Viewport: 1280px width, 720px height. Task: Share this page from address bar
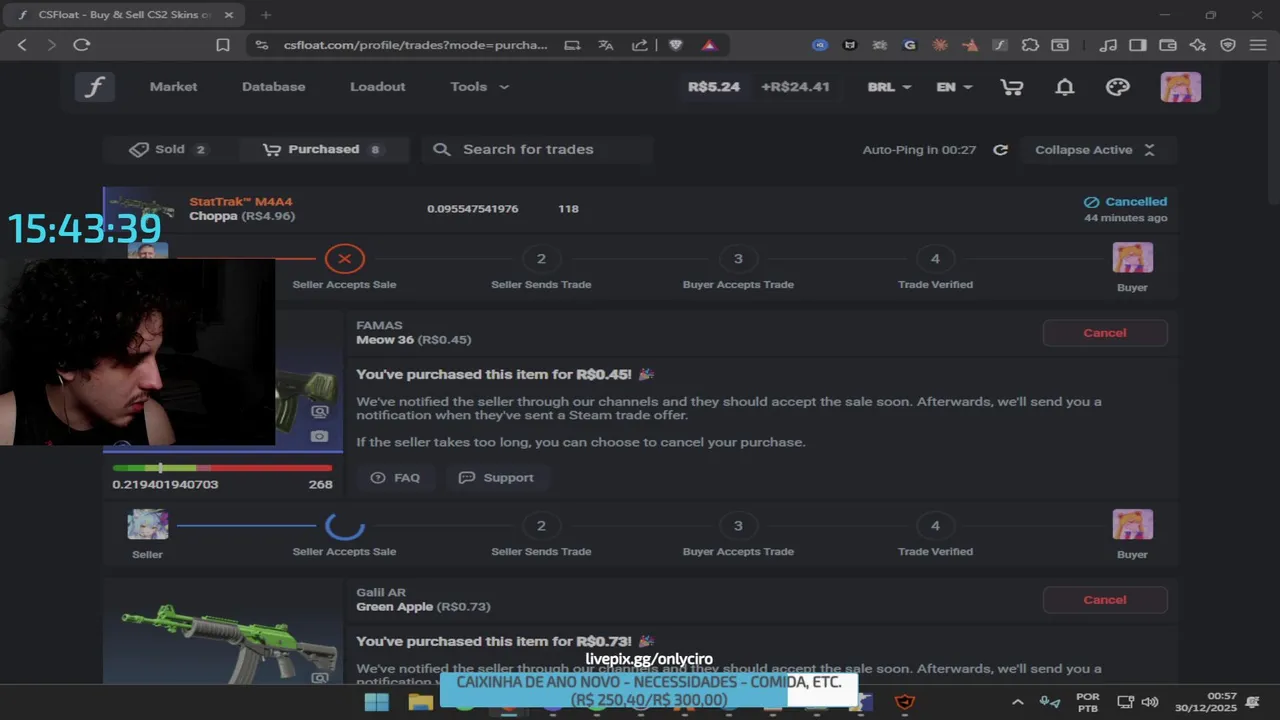tap(640, 45)
